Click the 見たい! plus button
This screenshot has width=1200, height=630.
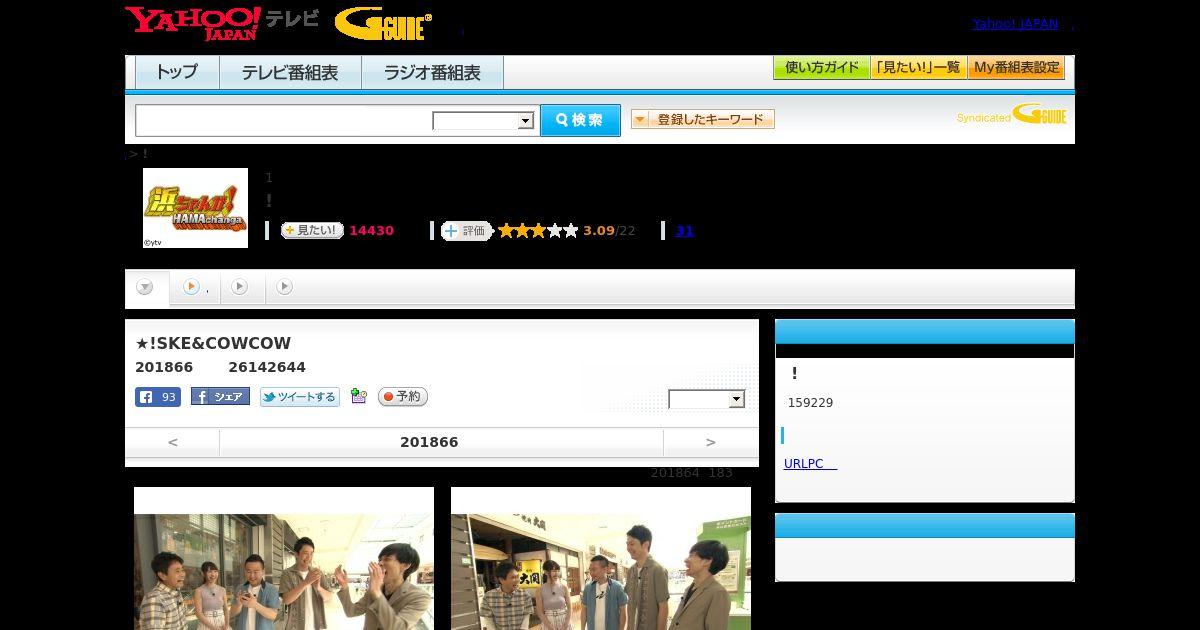312,231
